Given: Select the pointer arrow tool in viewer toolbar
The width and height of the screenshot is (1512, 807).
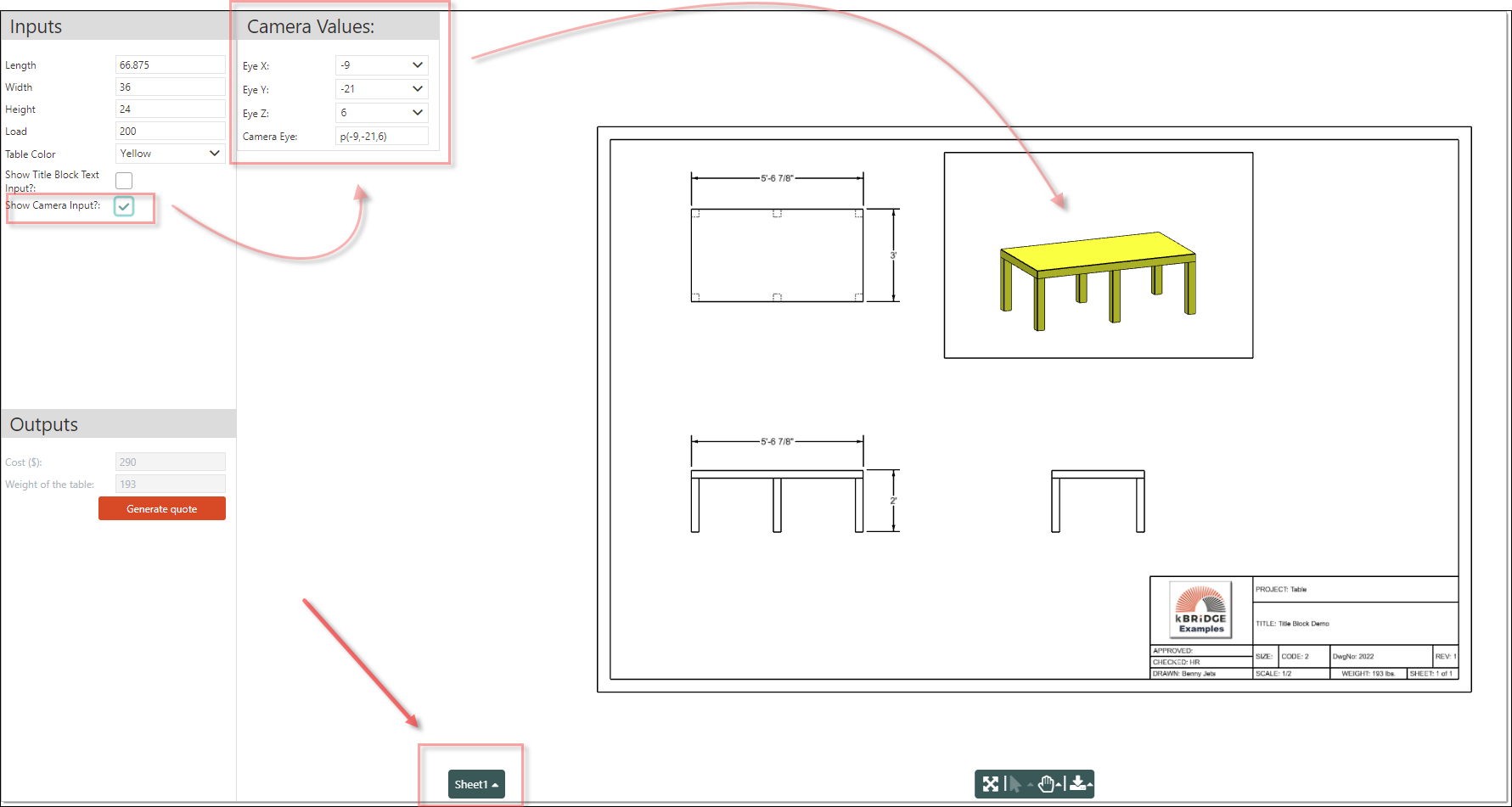Looking at the screenshot, I should 1015,784.
